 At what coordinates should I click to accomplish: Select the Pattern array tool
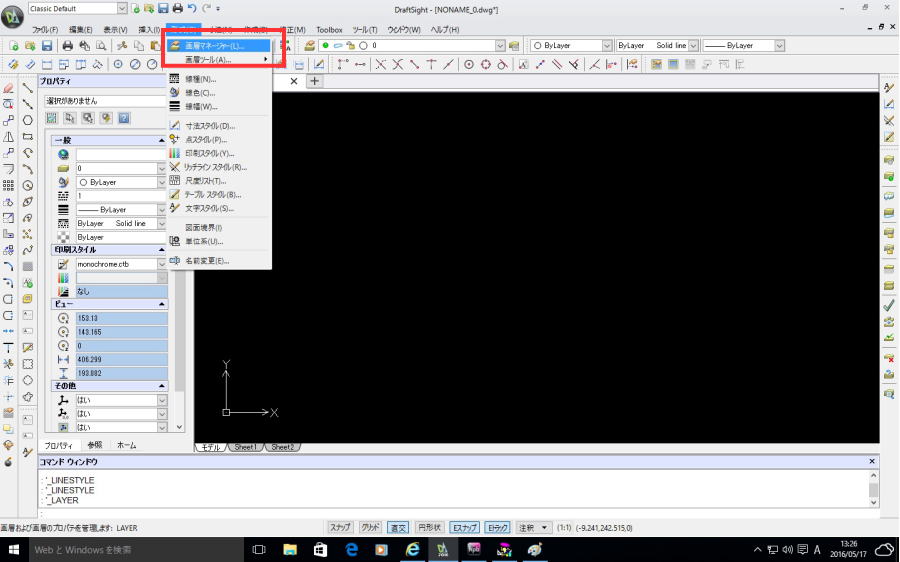coord(8,185)
